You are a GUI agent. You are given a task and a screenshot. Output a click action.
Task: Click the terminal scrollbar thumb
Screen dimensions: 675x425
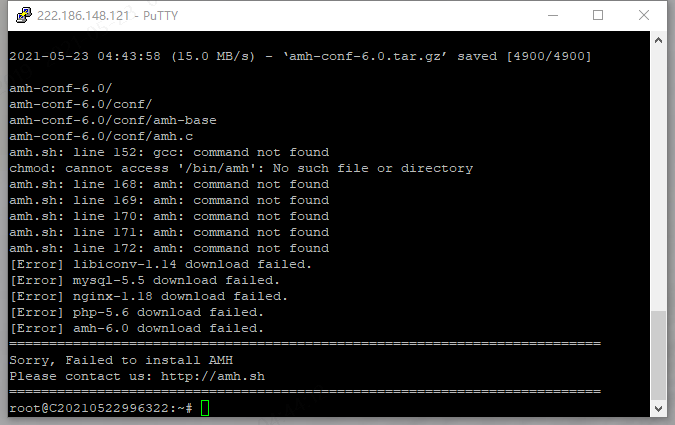click(658, 355)
